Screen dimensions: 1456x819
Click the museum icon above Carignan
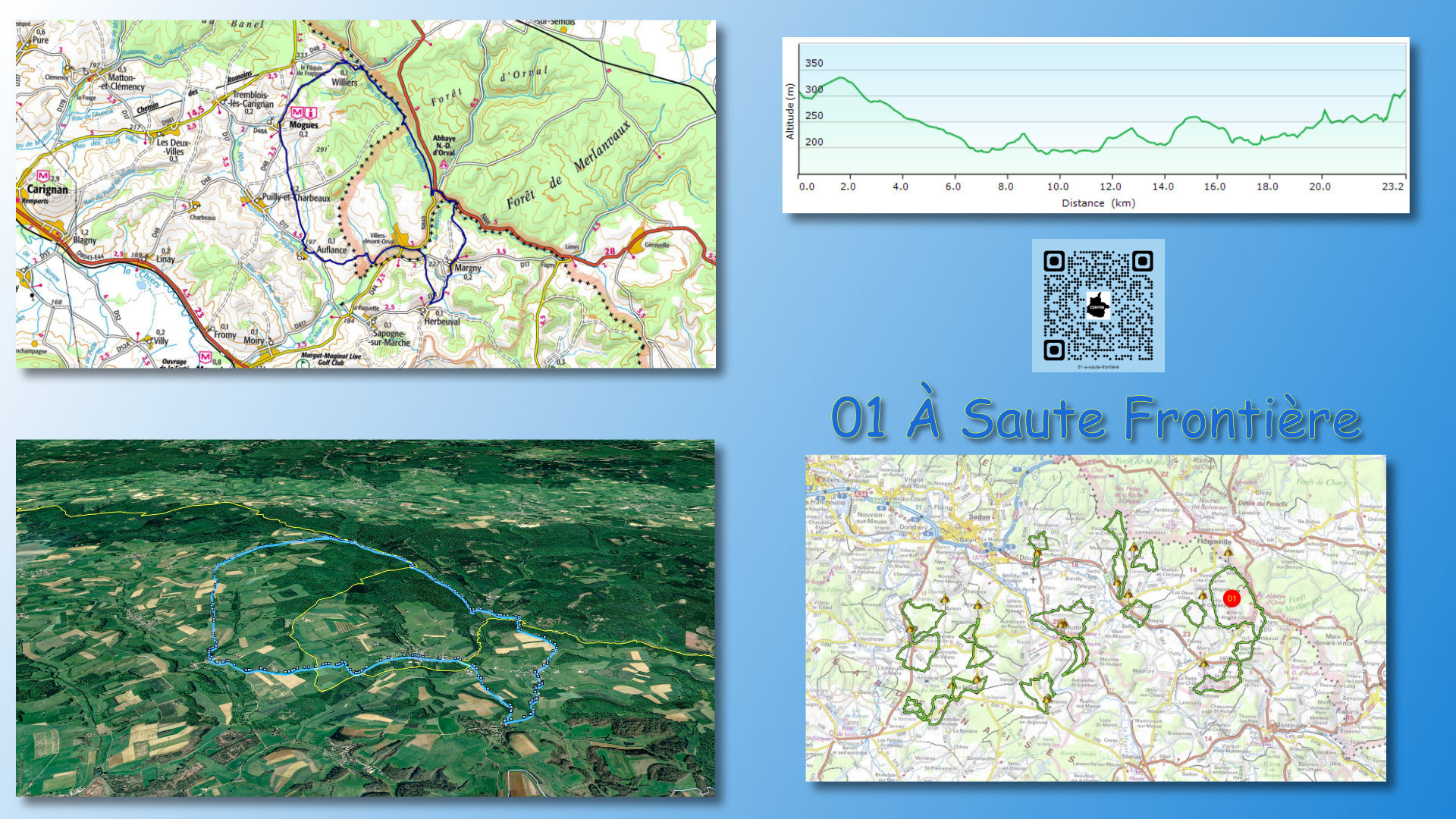43,176
